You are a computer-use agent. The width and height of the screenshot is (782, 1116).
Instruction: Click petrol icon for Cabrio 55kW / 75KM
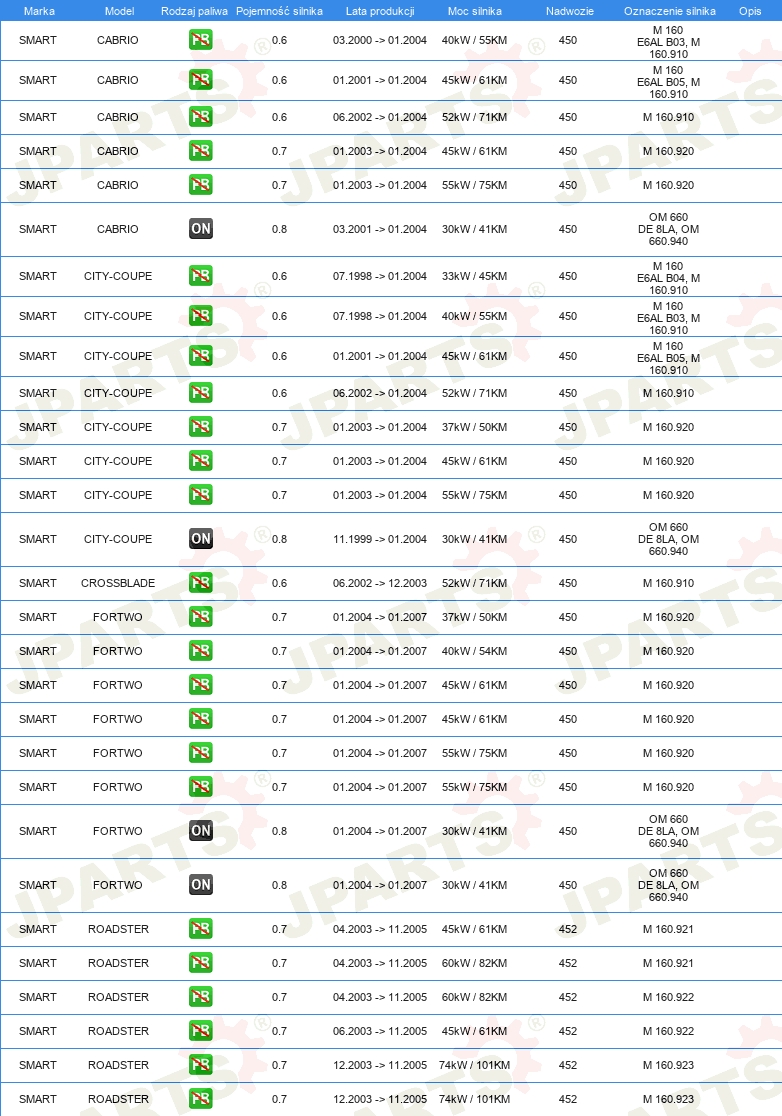click(201, 185)
